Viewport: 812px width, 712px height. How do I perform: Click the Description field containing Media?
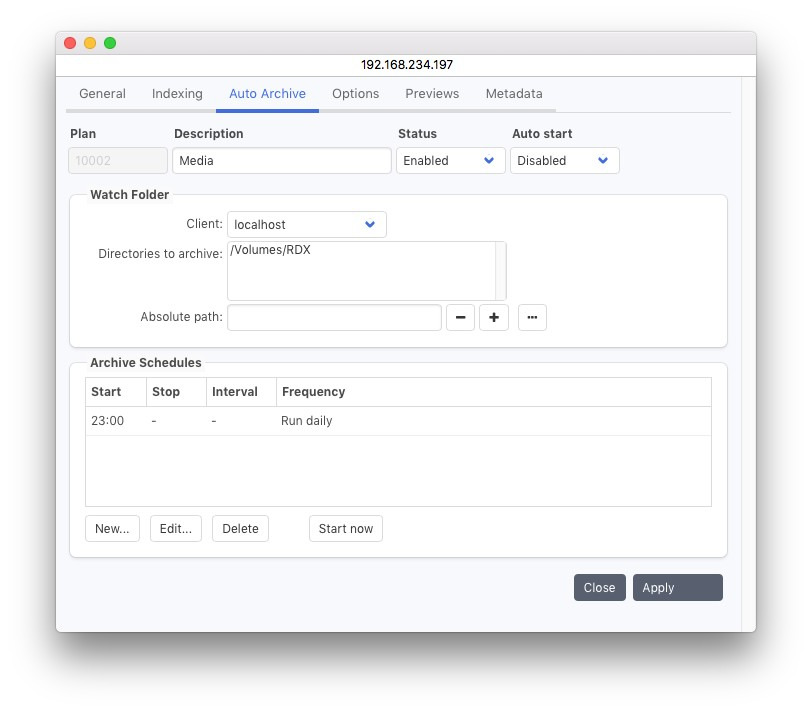point(281,161)
